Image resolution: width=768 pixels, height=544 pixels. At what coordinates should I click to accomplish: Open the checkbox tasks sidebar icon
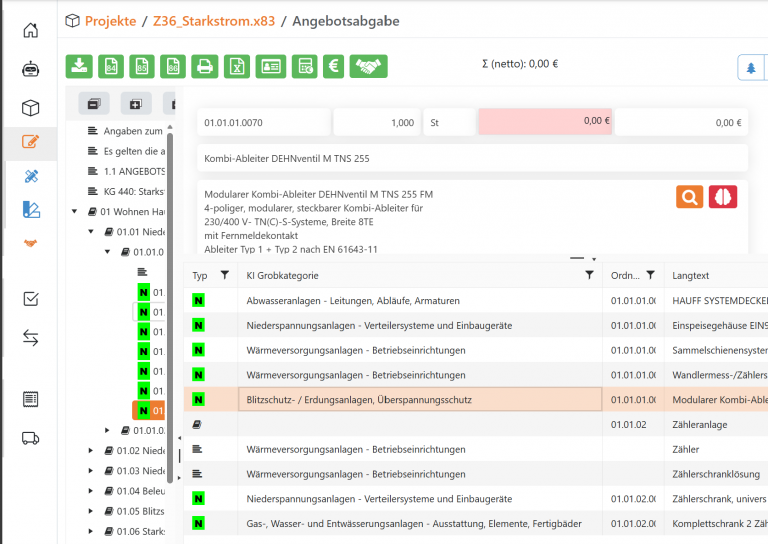tap(31, 298)
